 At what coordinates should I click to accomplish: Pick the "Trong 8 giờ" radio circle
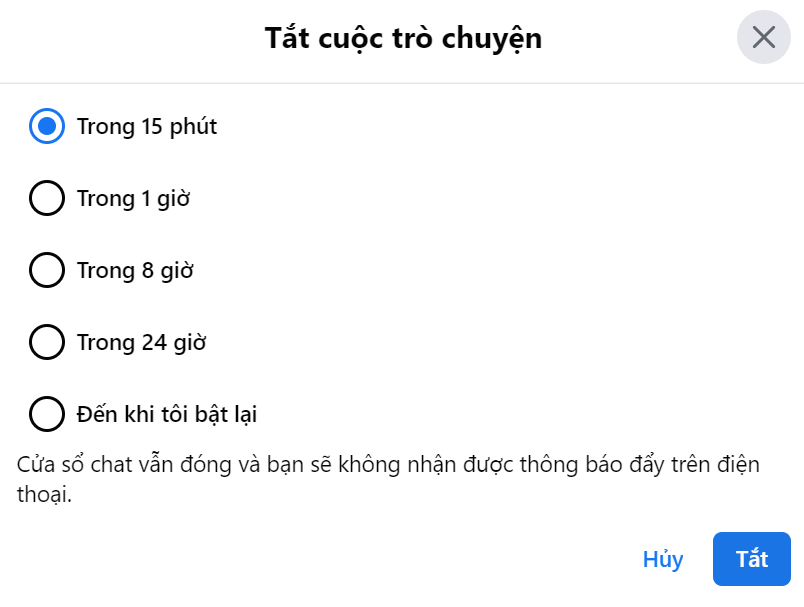pyautogui.click(x=47, y=271)
